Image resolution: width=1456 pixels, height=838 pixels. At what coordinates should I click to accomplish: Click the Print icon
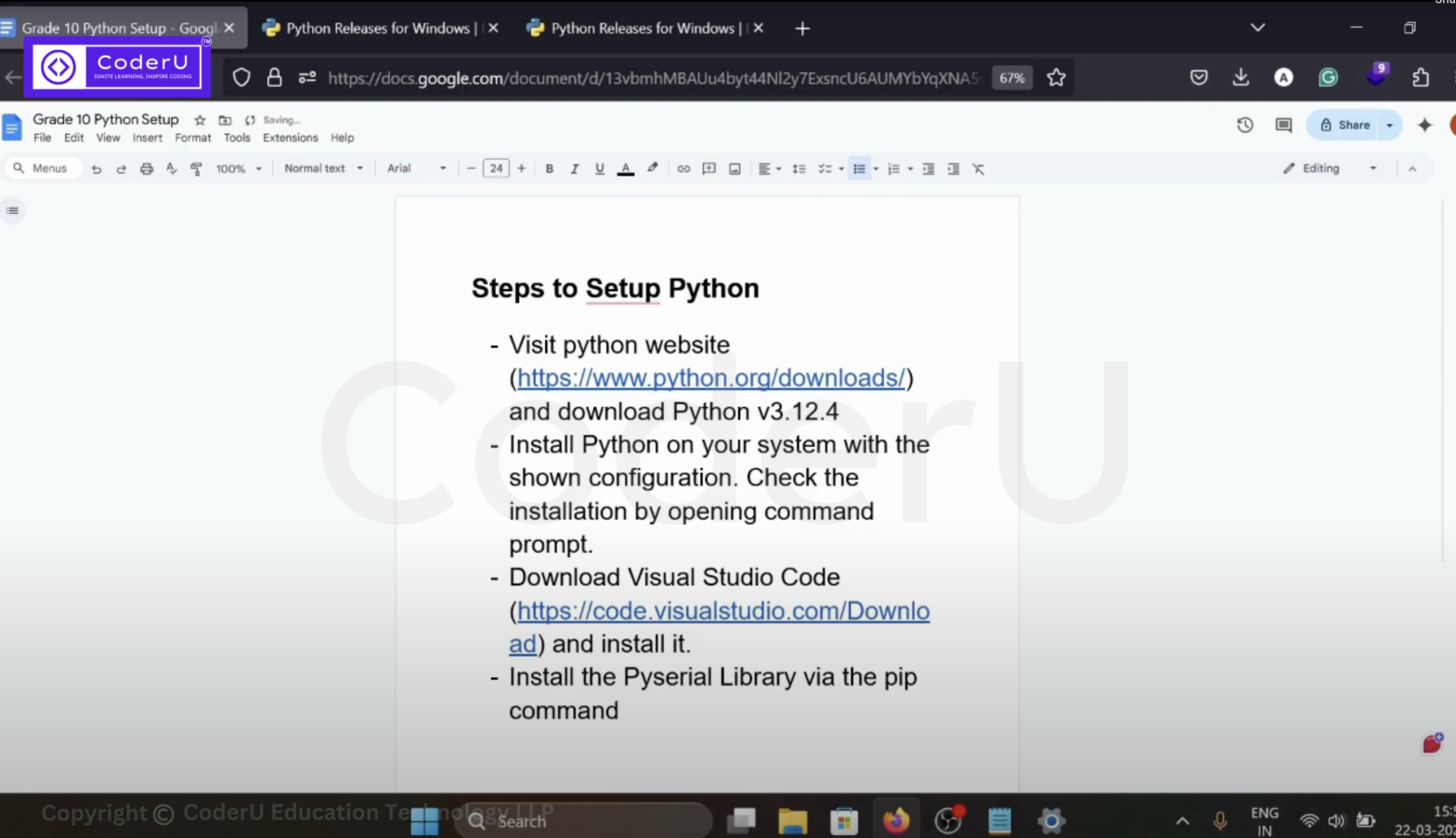(x=146, y=169)
